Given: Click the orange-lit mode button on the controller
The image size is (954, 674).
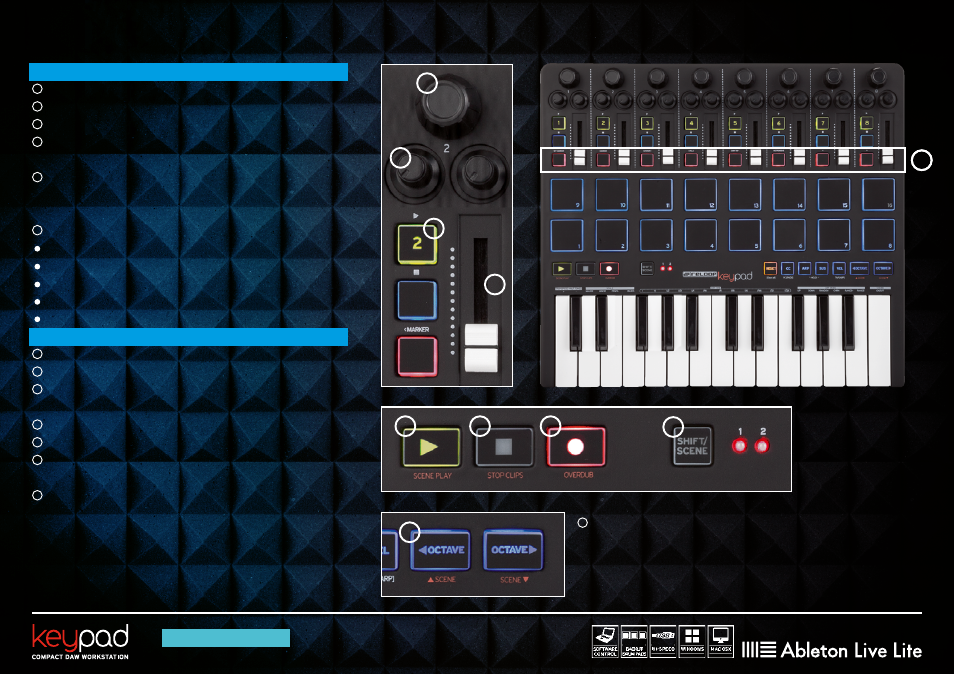Looking at the screenshot, I should coord(770,268).
